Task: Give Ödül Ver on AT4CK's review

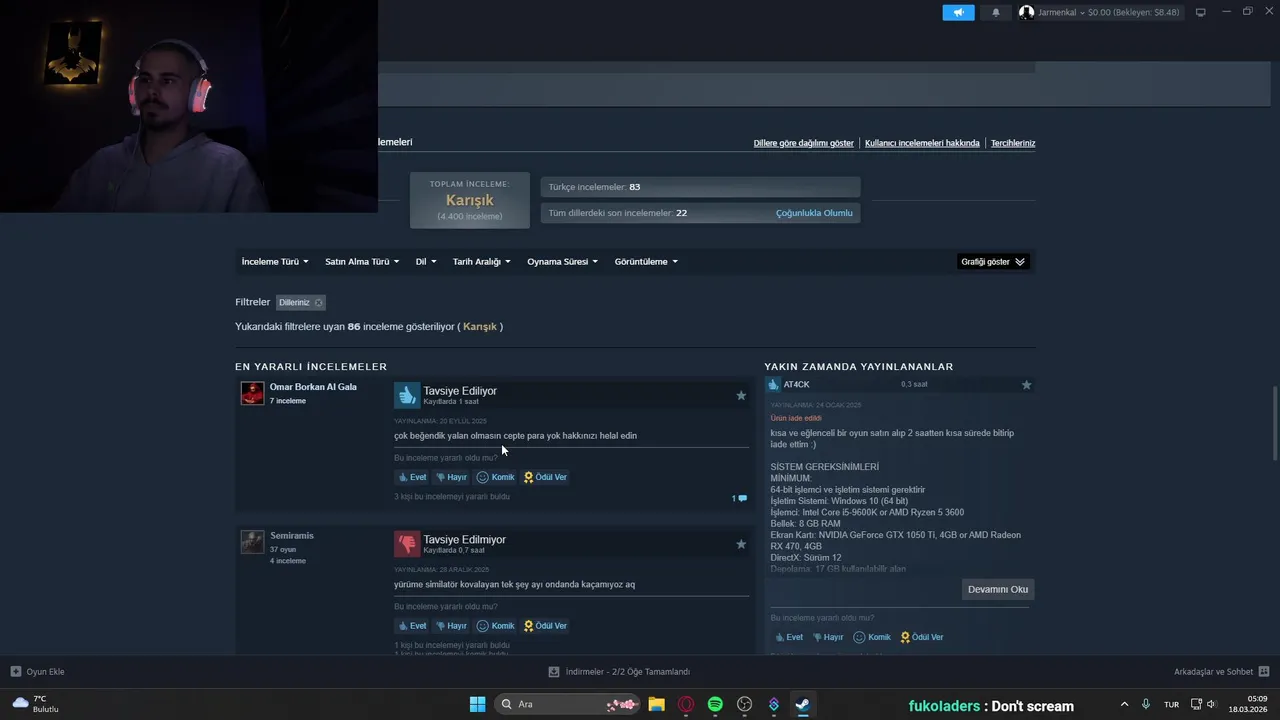Action: tap(921, 637)
